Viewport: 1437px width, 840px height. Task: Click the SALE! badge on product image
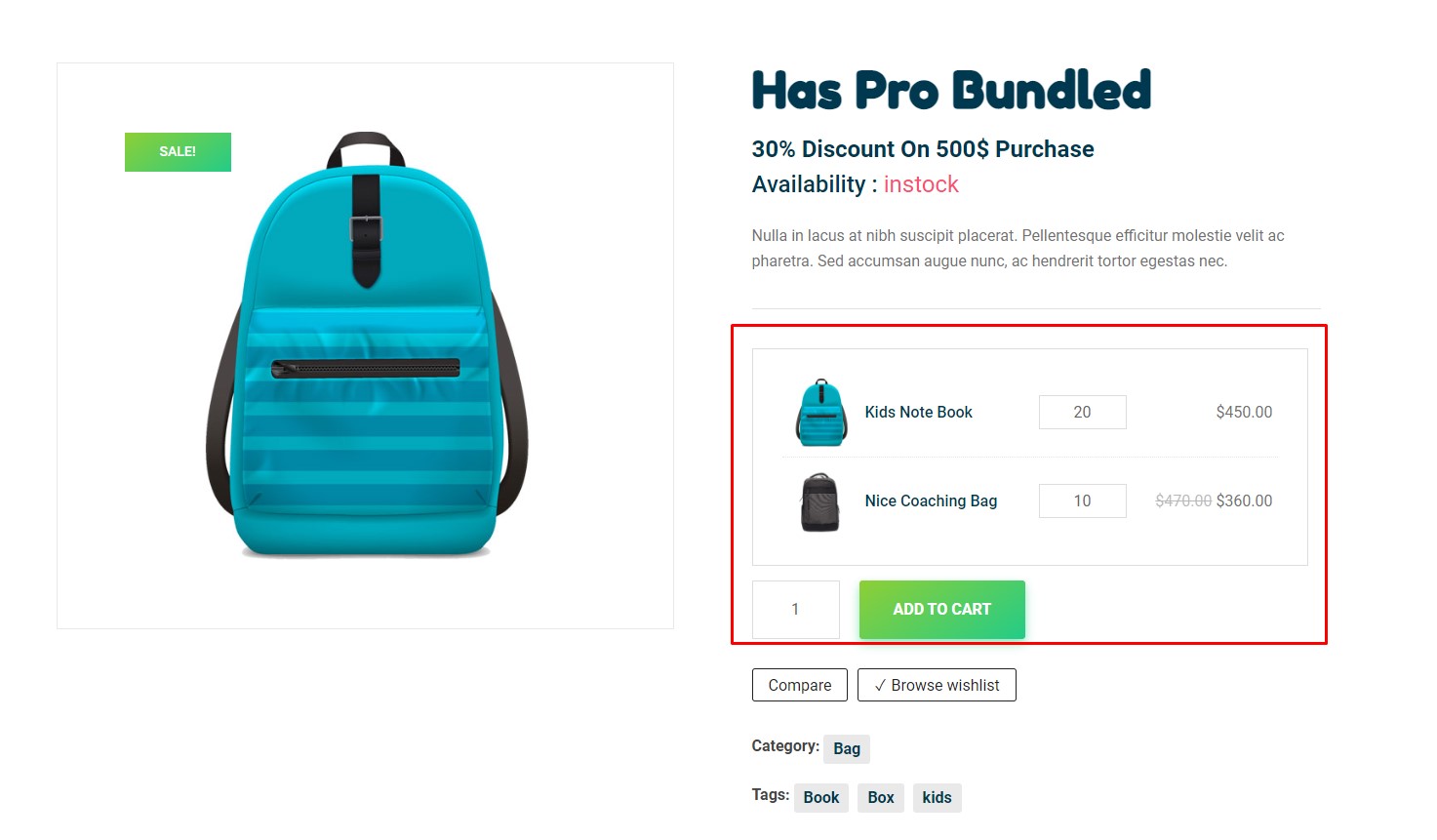[x=178, y=152]
